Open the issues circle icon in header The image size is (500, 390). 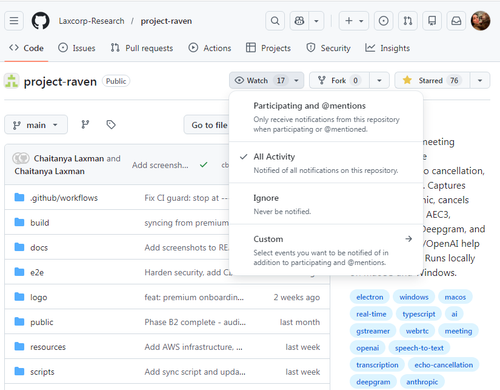click(383, 21)
